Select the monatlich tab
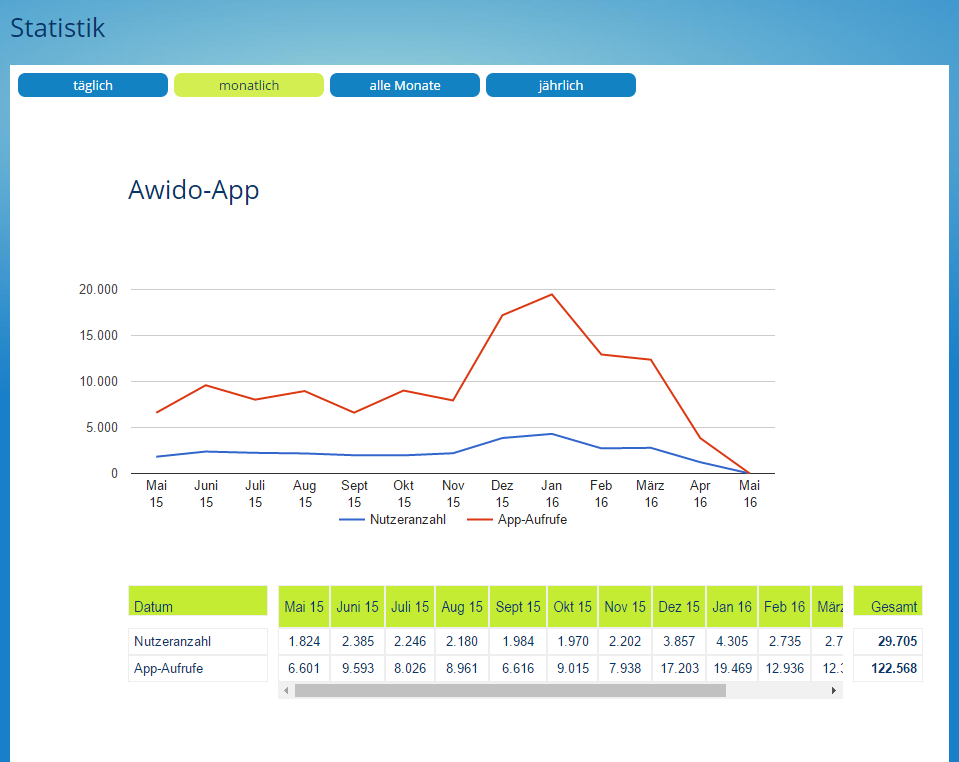 [249, 85]
